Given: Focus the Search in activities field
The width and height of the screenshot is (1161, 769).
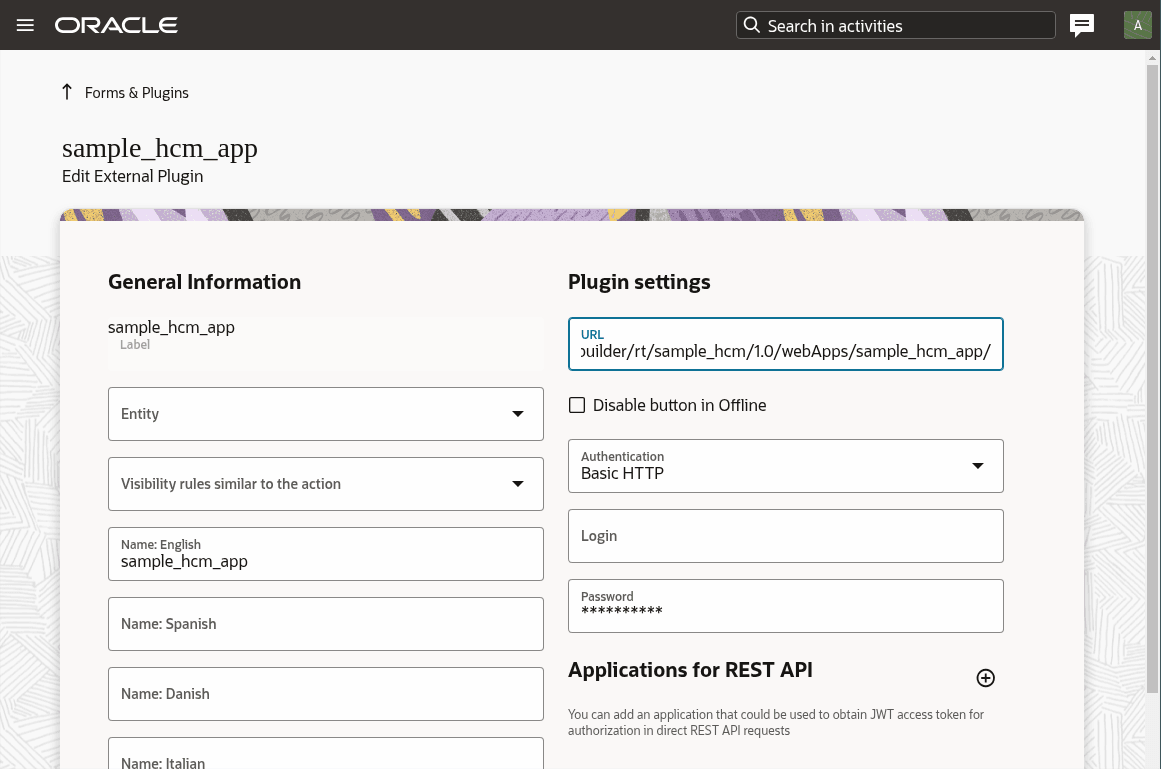Looking at the screenshot, I should click(895, 25).
